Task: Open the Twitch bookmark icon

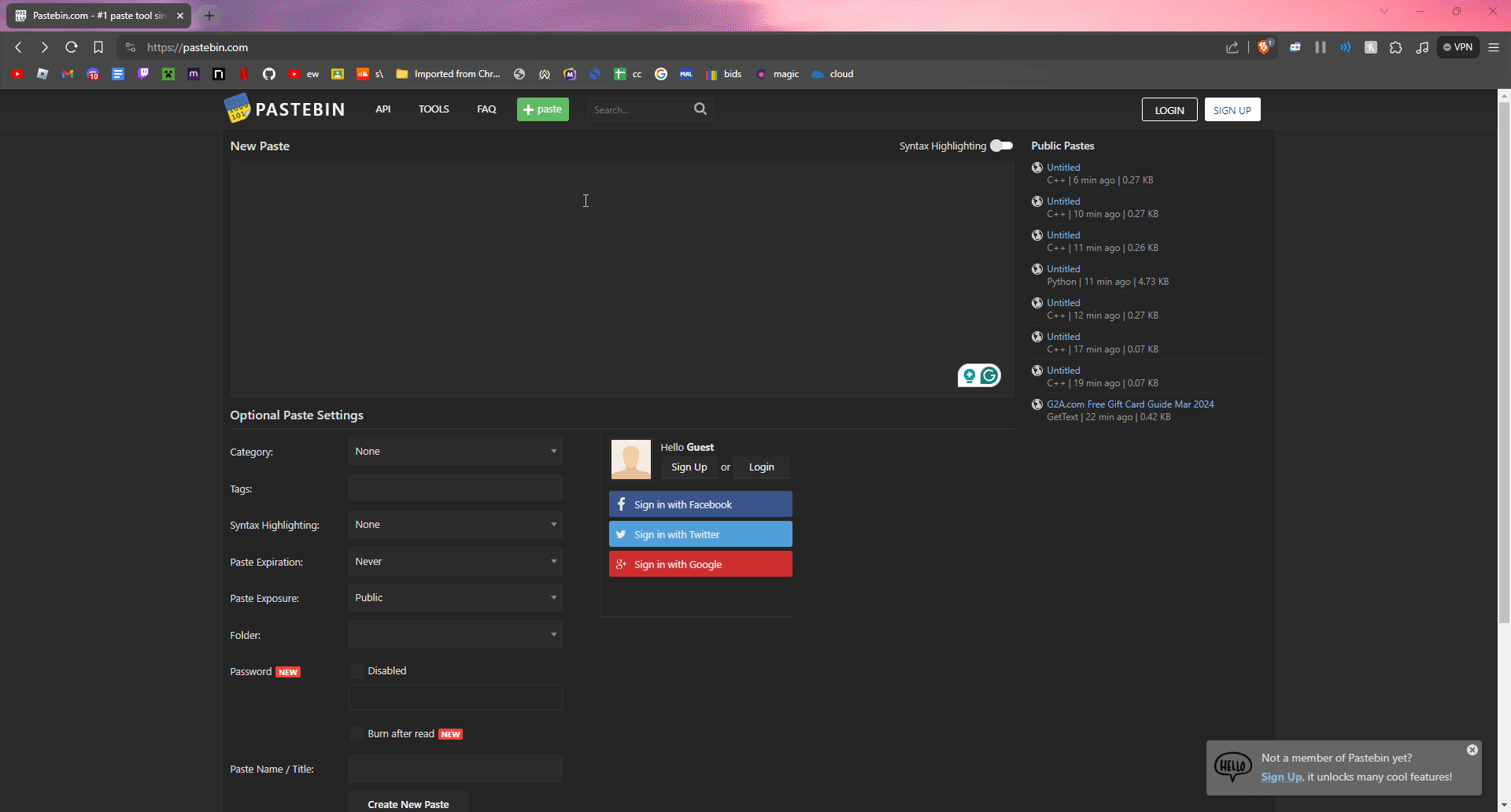Action: pos(143,74)
